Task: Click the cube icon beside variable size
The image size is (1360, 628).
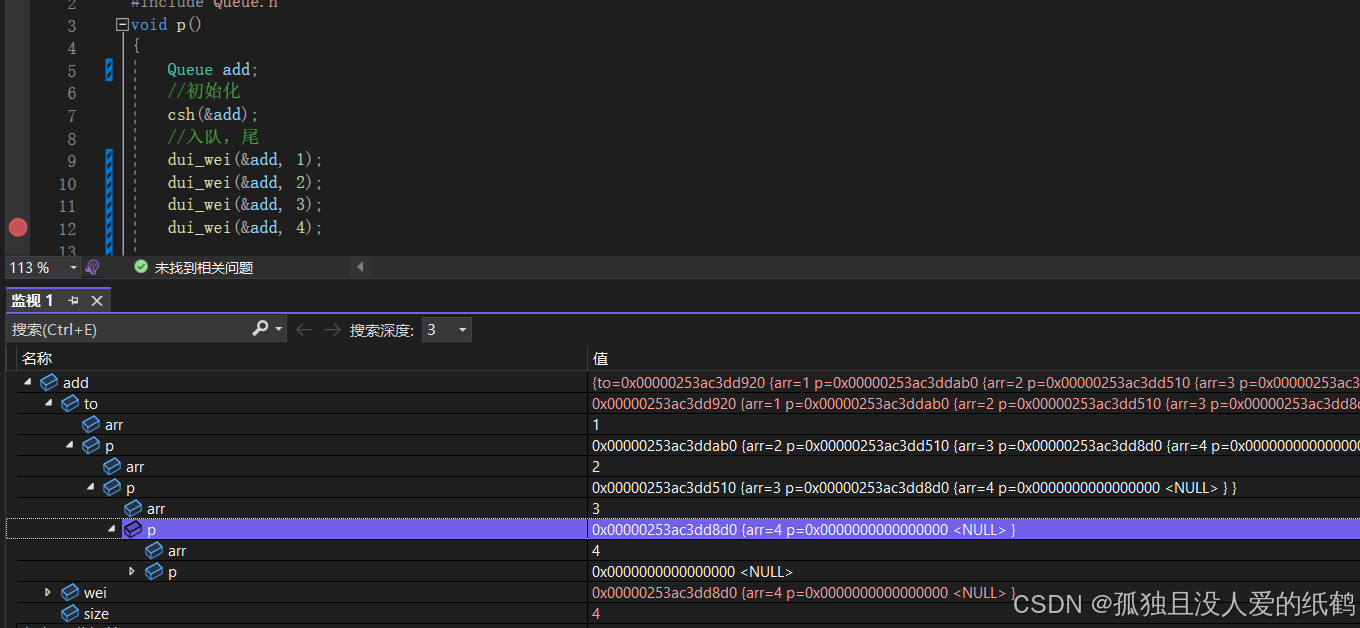Action: coord(70,613)
